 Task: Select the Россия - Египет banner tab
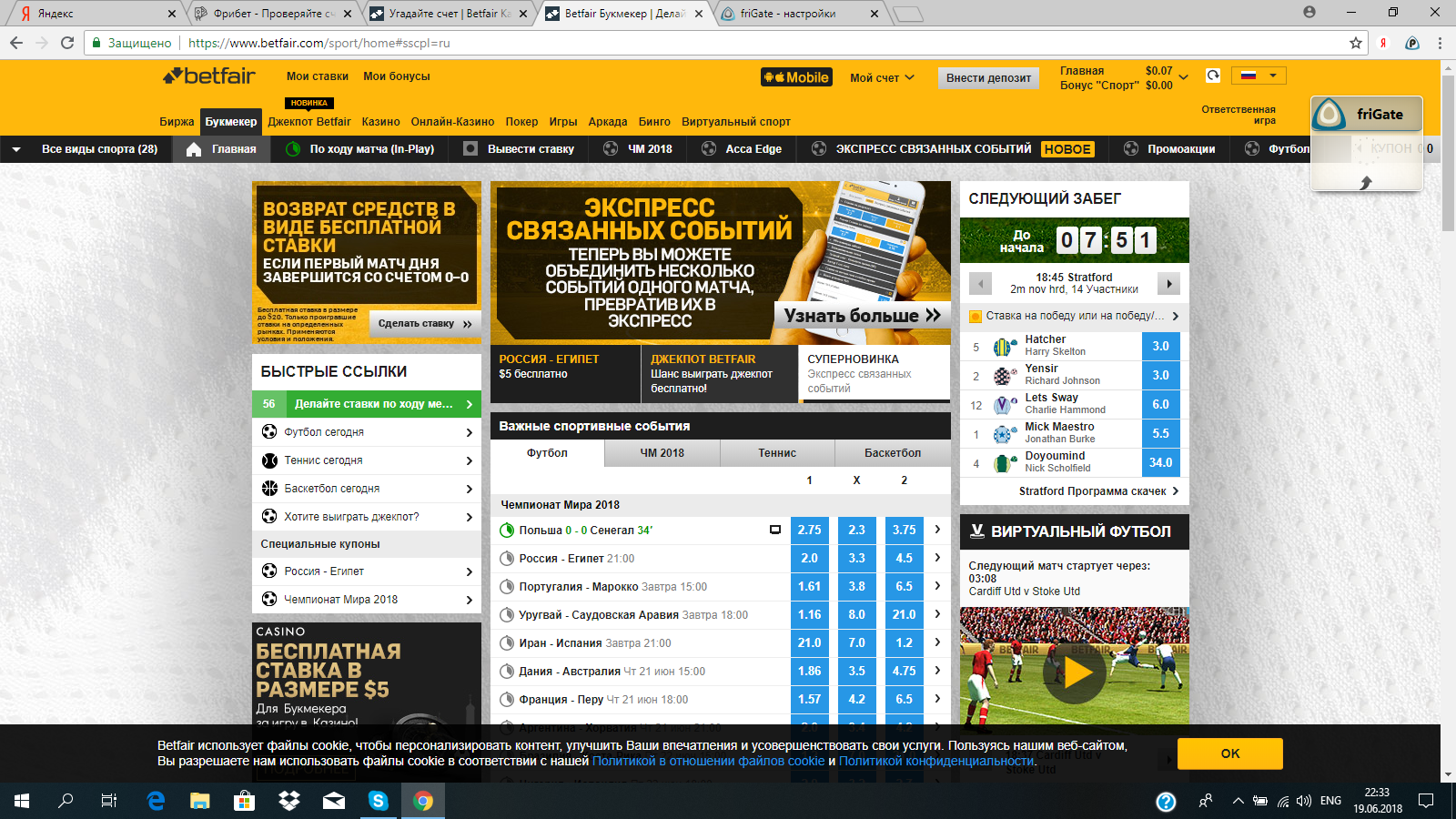coord(565,373)
